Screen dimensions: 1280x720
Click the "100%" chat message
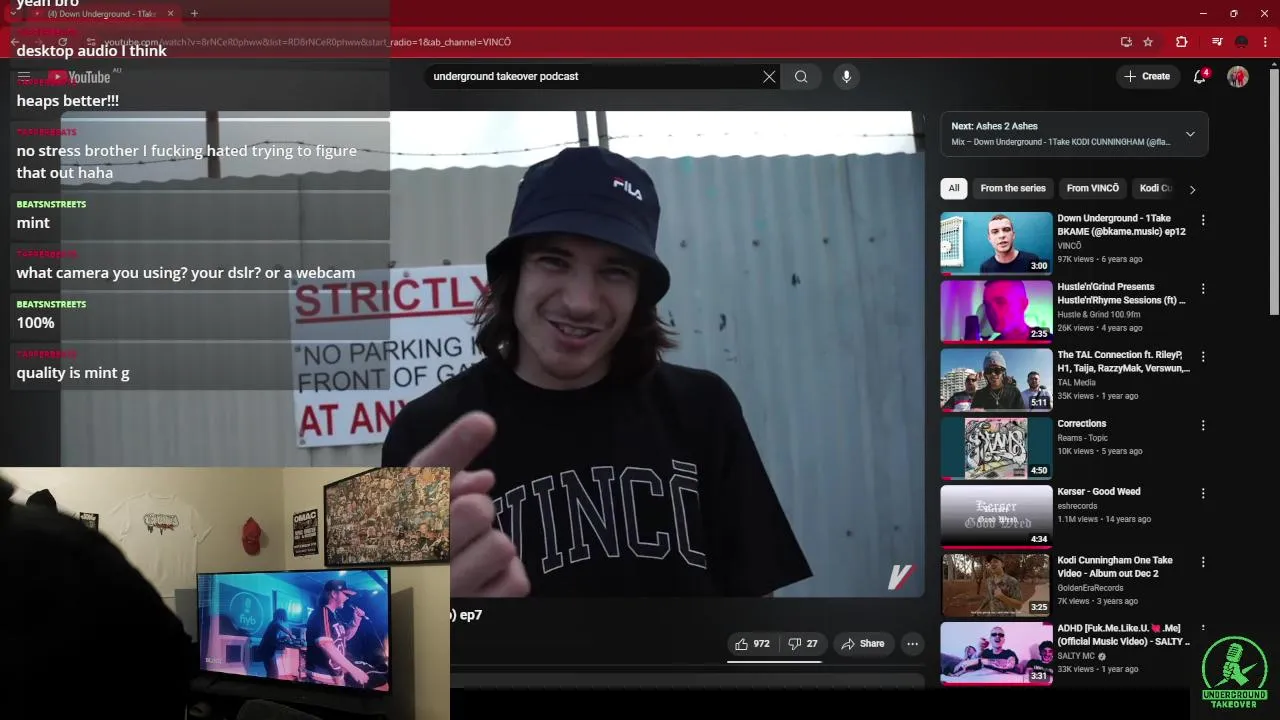[36, 323]
